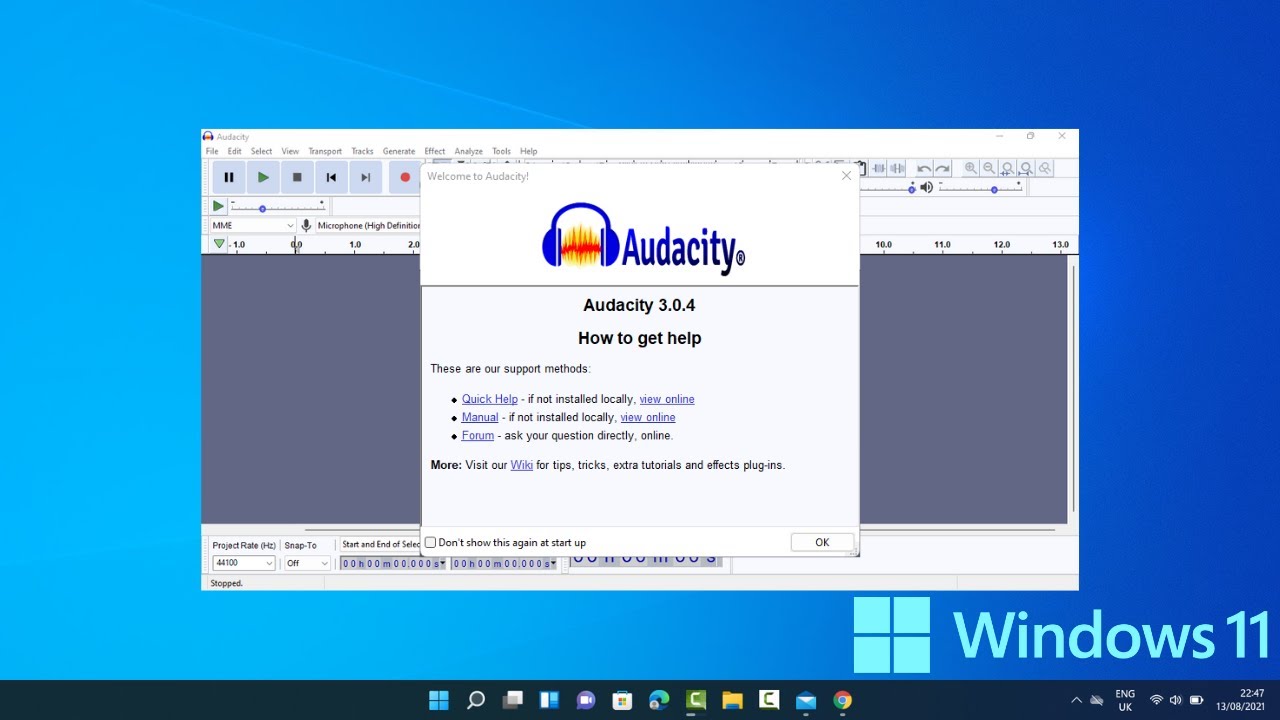Click Skip to Start button

tap(331, 177)
